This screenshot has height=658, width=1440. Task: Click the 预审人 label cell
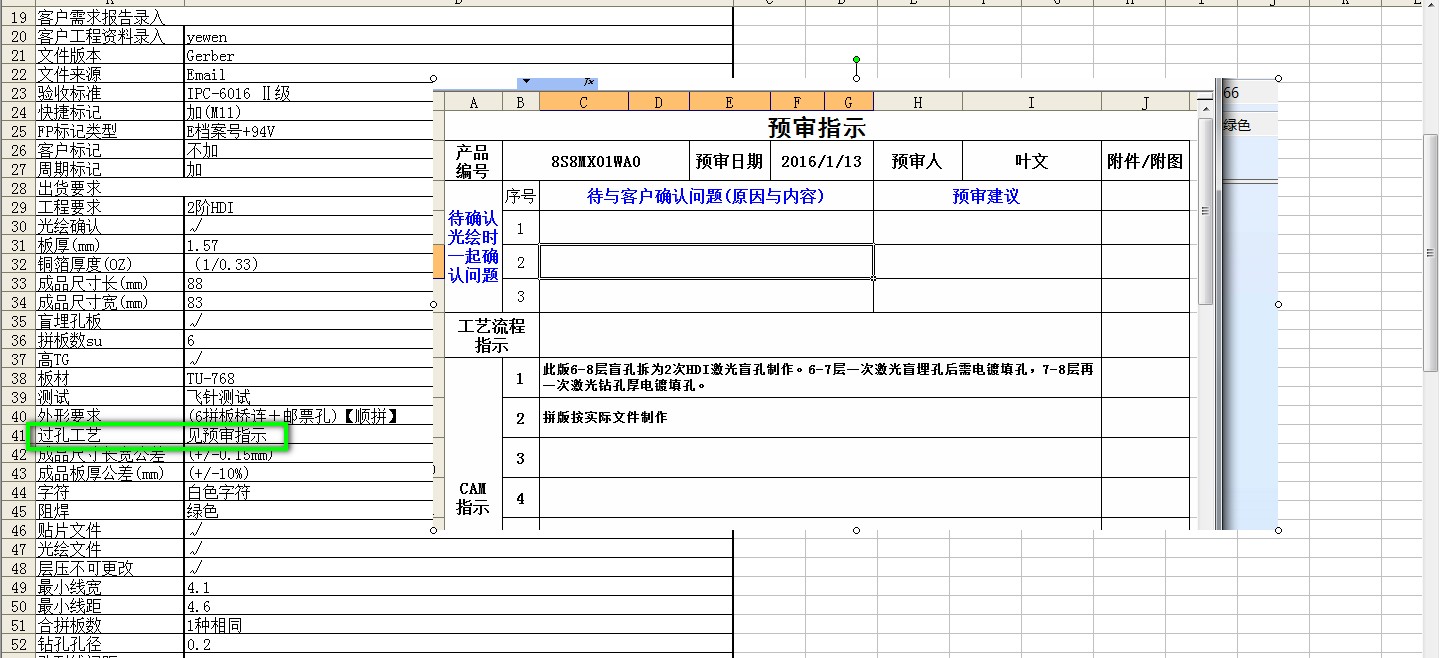pos(917,161)
